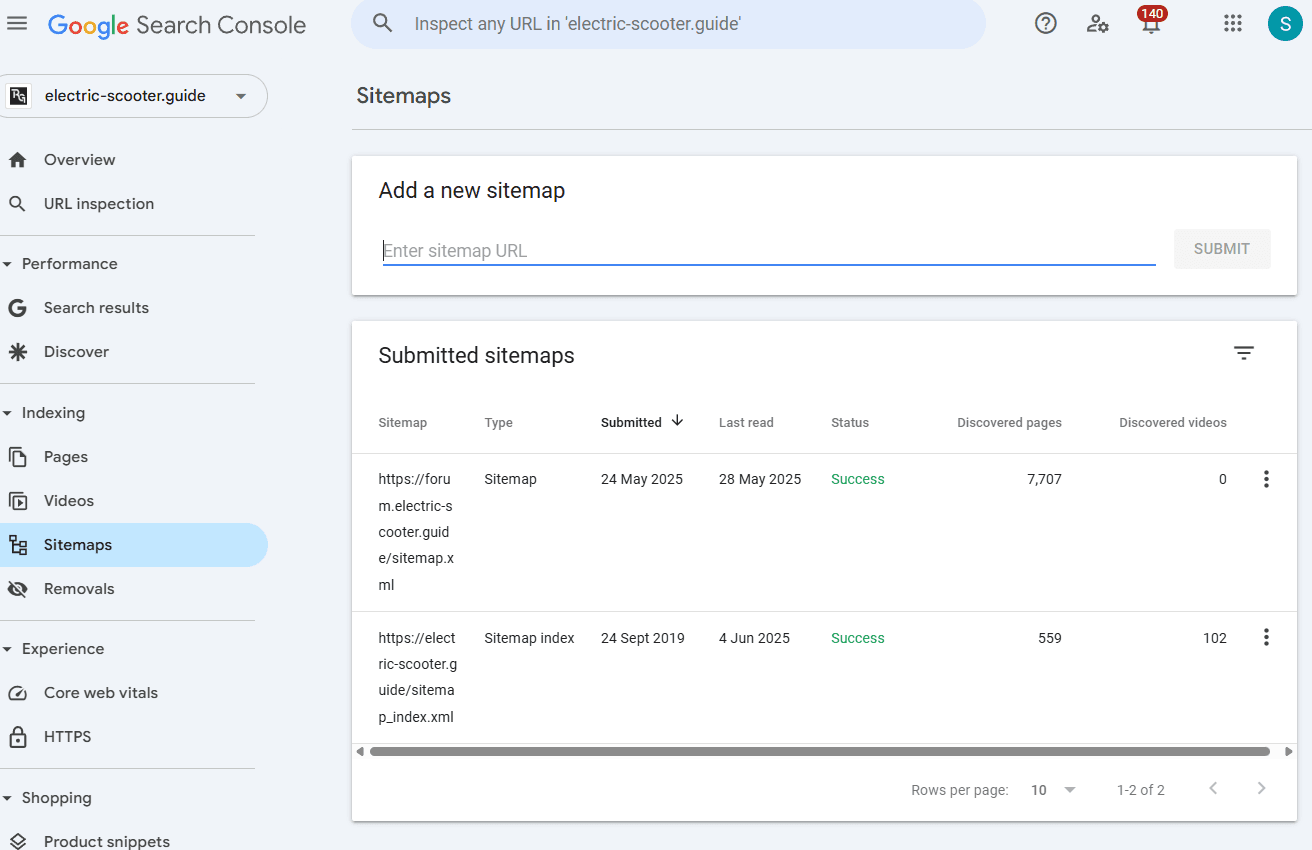This screenshot has width=1312, height=850.
Task: Click the Help question mark icon
Action: point(1045,24)
